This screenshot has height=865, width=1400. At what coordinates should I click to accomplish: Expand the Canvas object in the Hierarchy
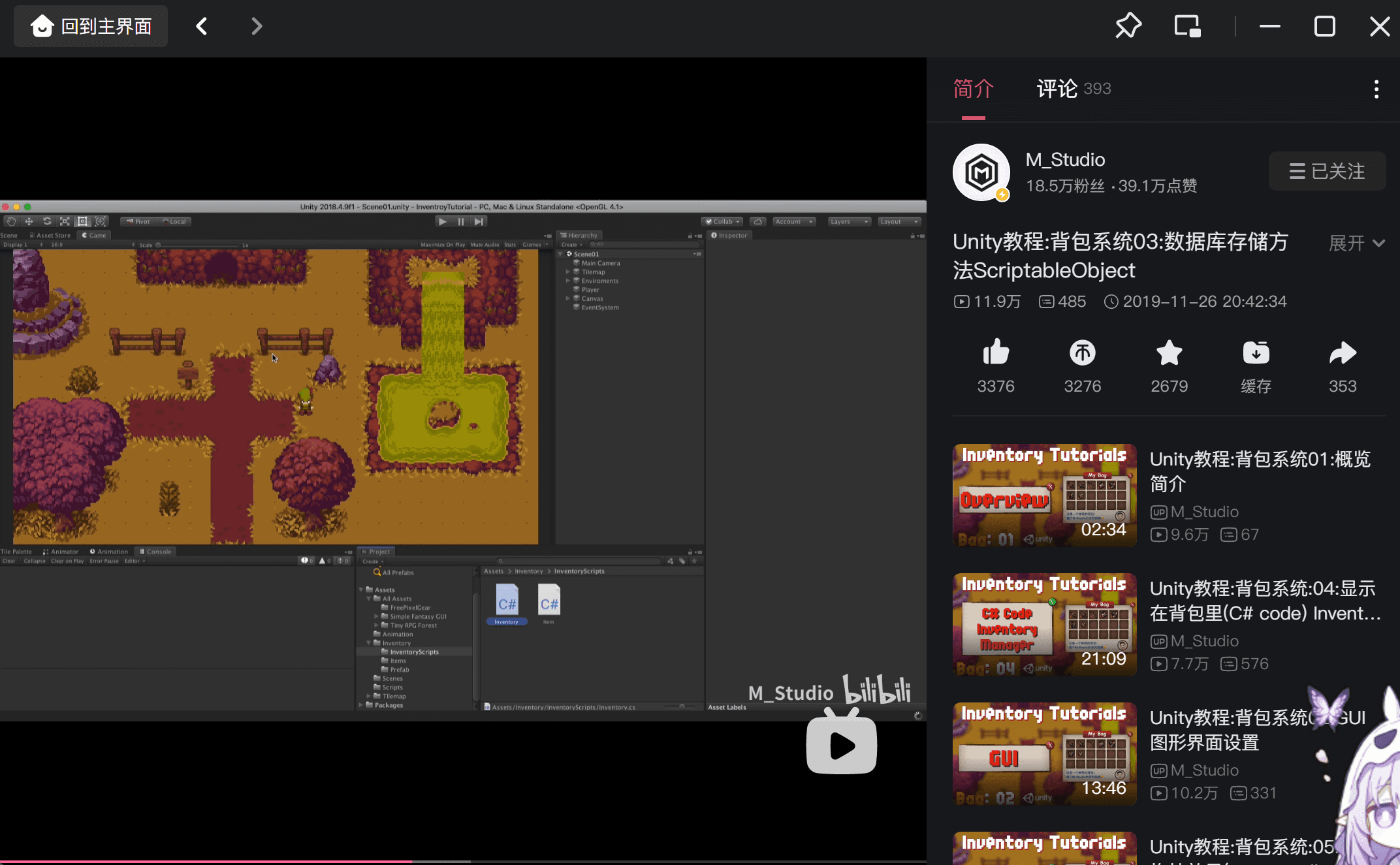pos(567,298)
